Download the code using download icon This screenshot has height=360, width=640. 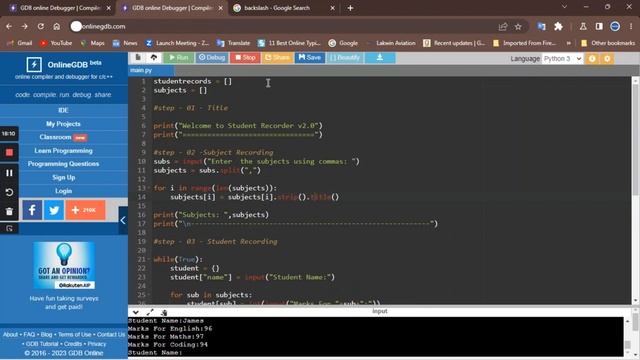(380, 58)
